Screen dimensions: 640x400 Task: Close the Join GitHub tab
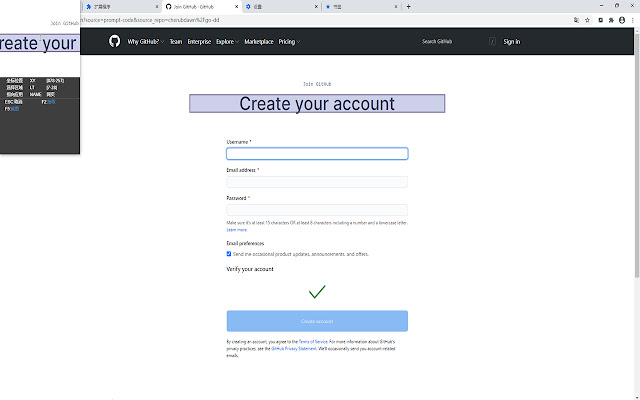[x=236, y=7]
